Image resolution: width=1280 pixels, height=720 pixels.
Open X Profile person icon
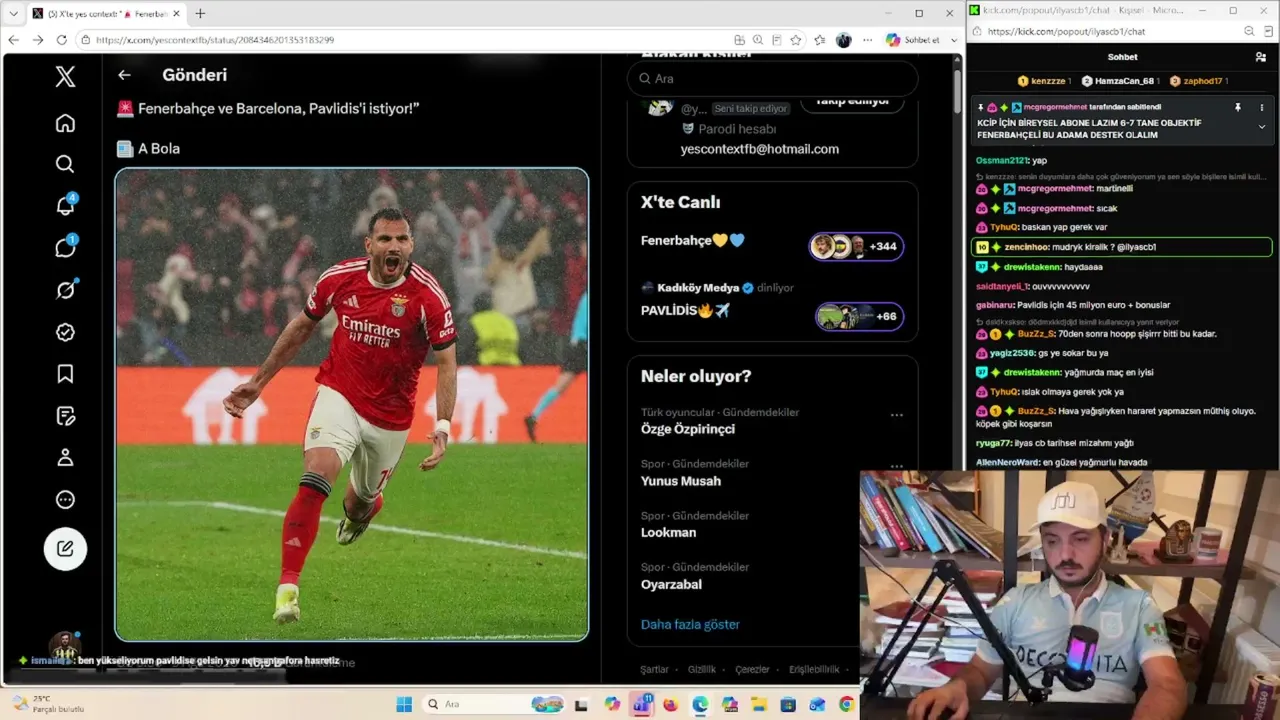[65, 458]
